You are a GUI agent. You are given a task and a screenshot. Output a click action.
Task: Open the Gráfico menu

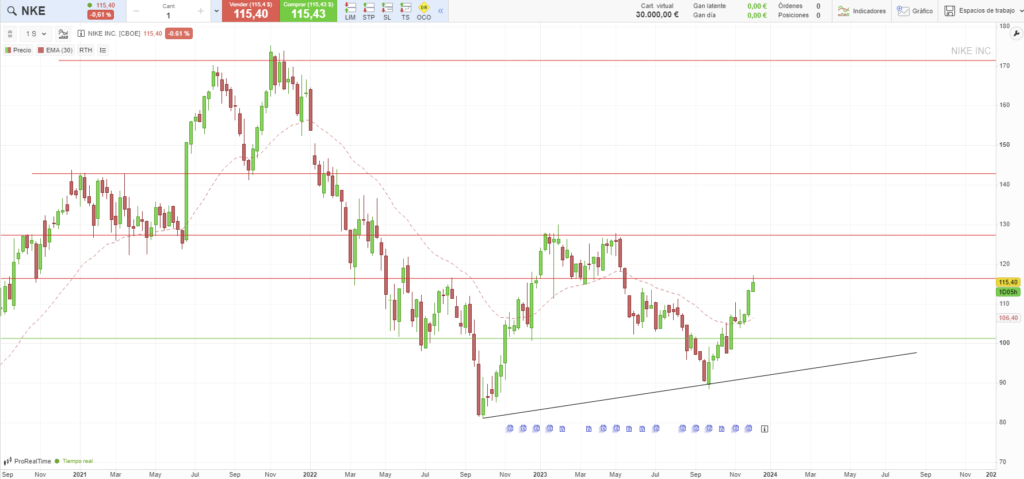click(x=915, y=11)
